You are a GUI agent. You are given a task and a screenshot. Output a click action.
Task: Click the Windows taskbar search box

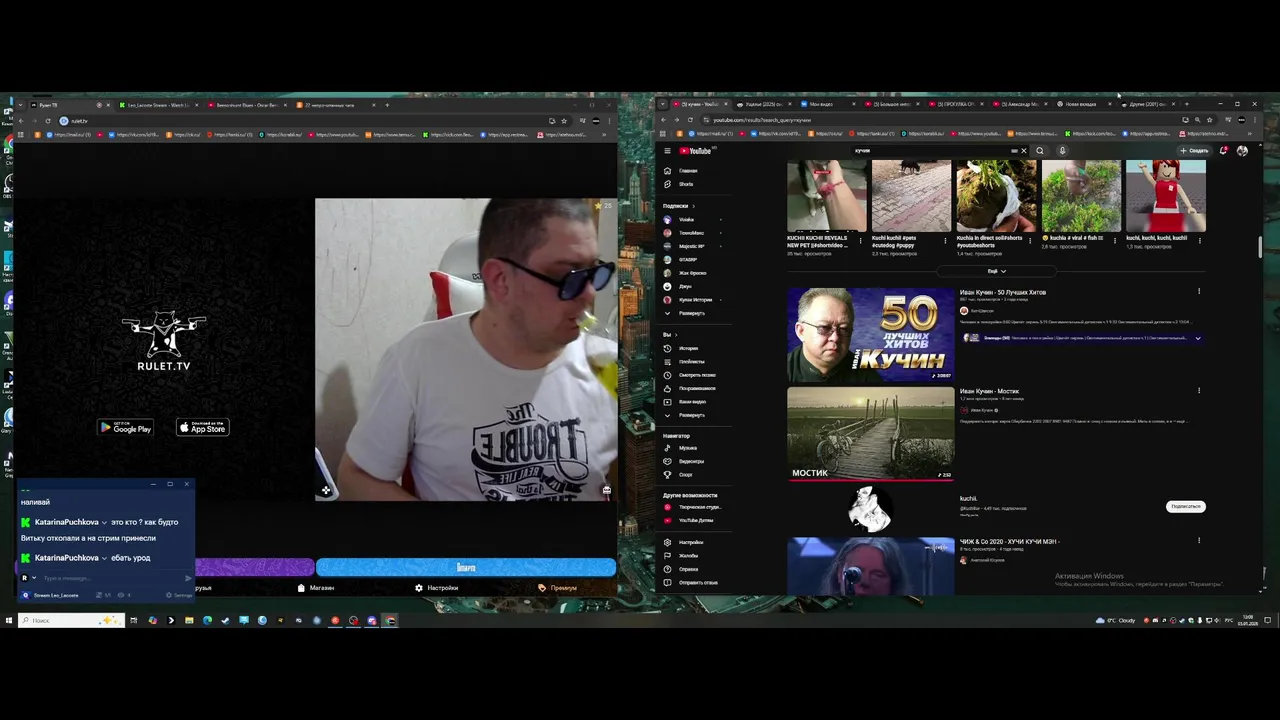[71, 620]
